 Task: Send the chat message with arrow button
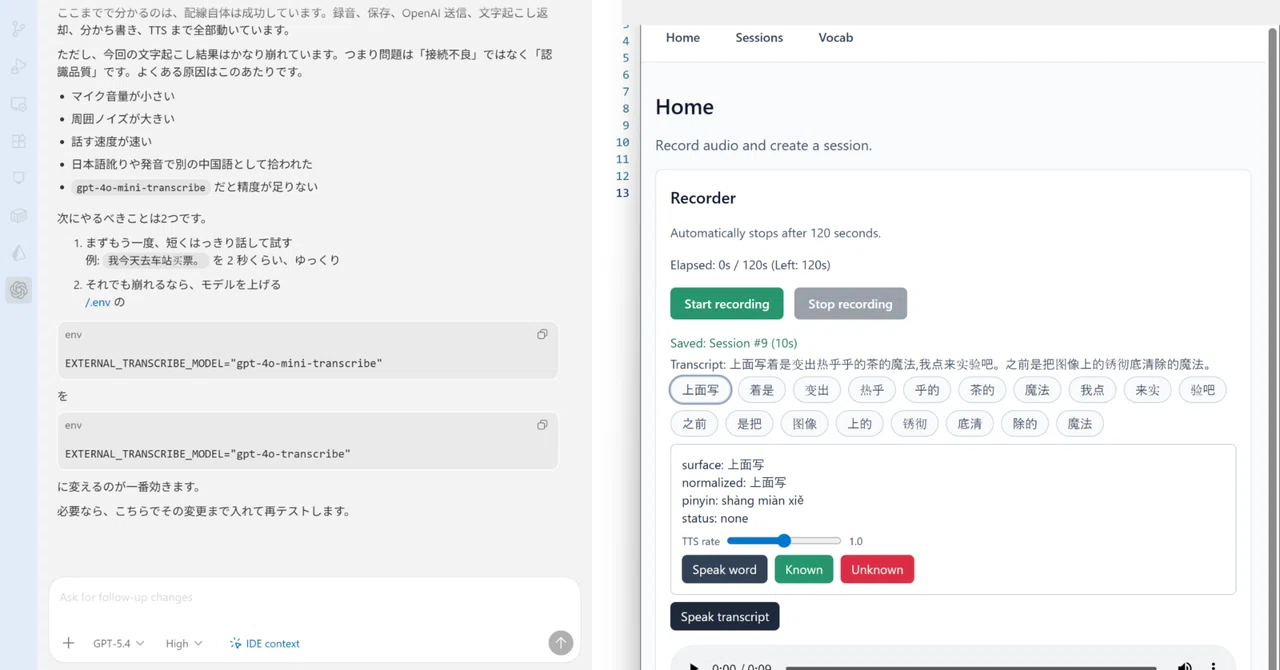pos(561,643)
